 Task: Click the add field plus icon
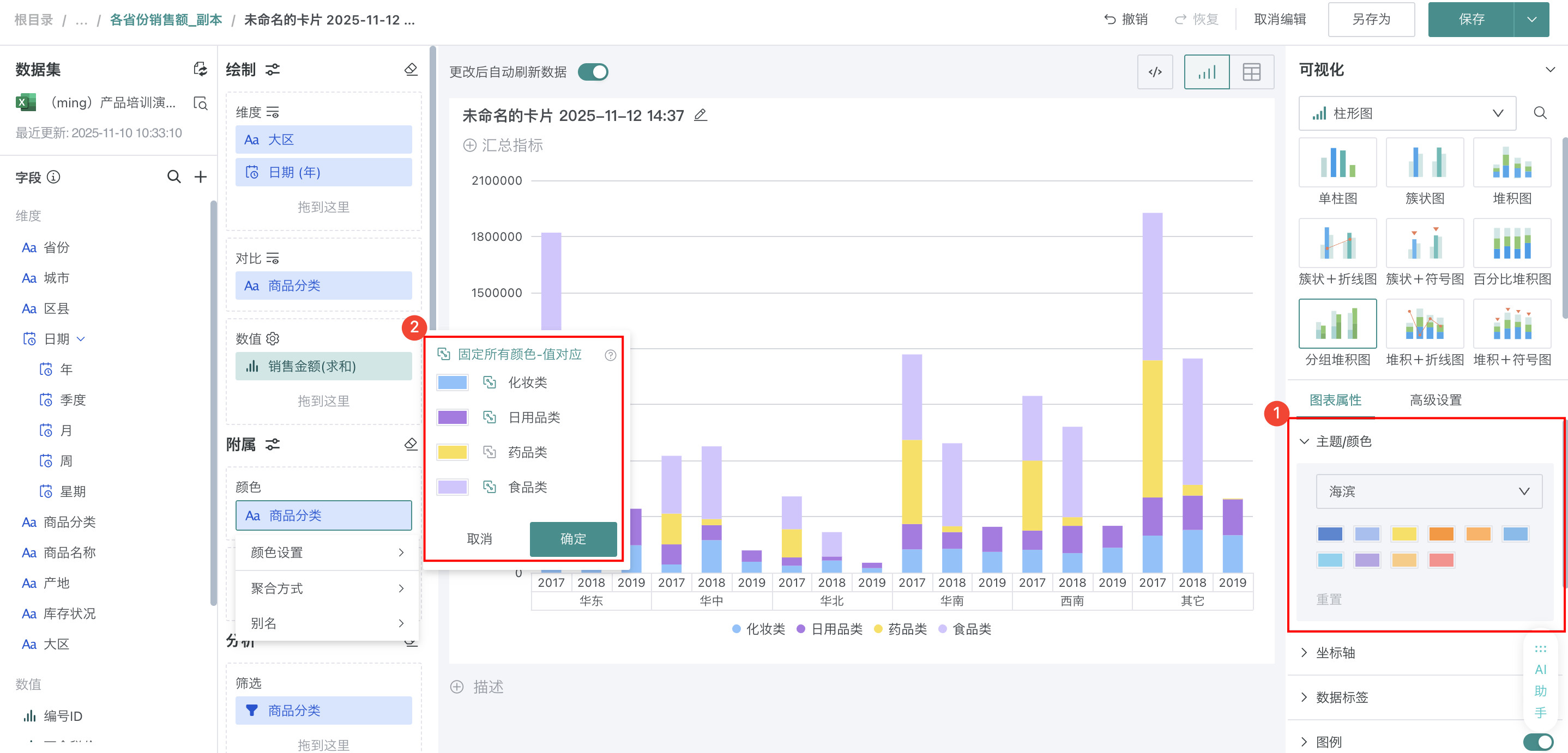[x=200, y=177]
